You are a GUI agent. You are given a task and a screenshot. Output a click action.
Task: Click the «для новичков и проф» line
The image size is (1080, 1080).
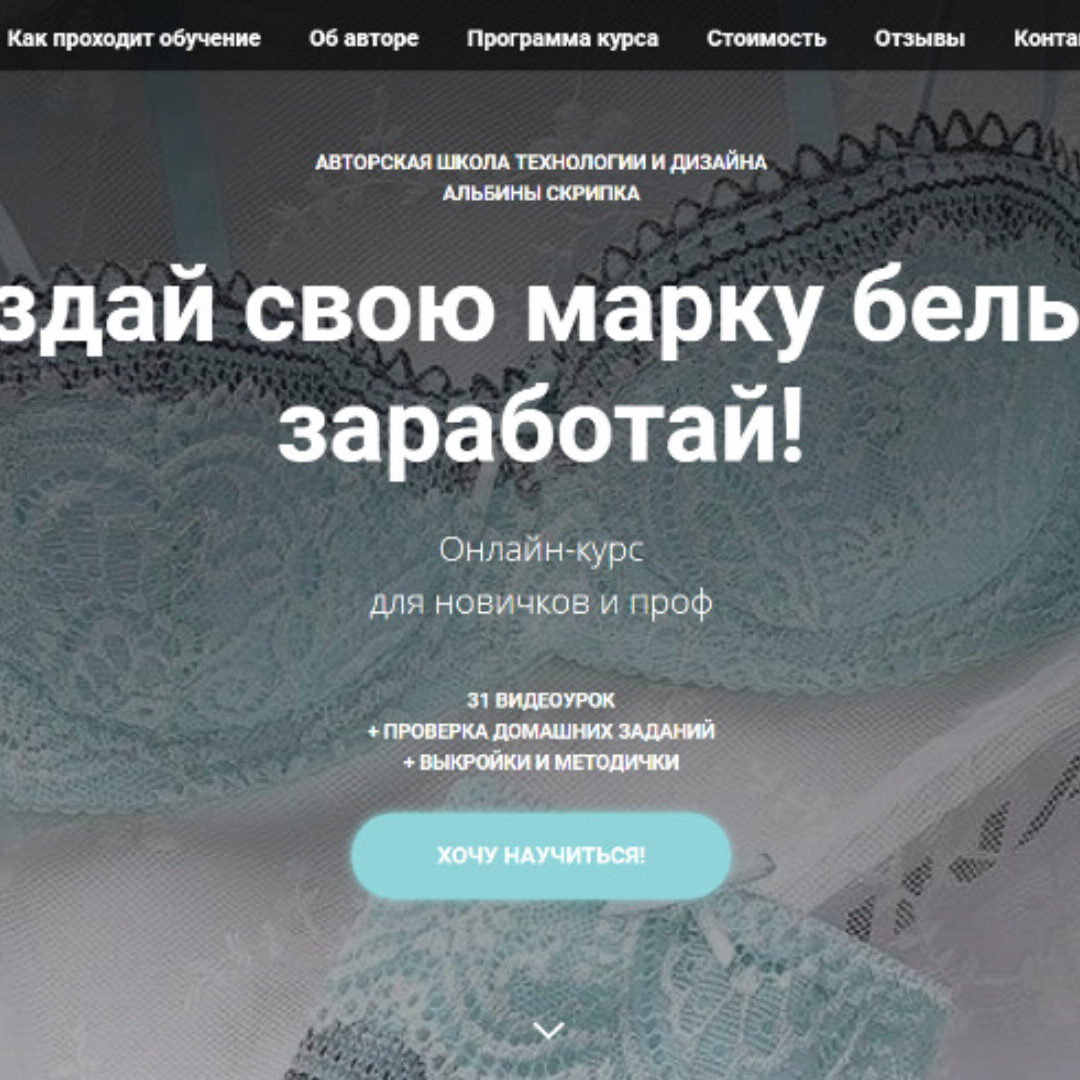tap(541, 603)
